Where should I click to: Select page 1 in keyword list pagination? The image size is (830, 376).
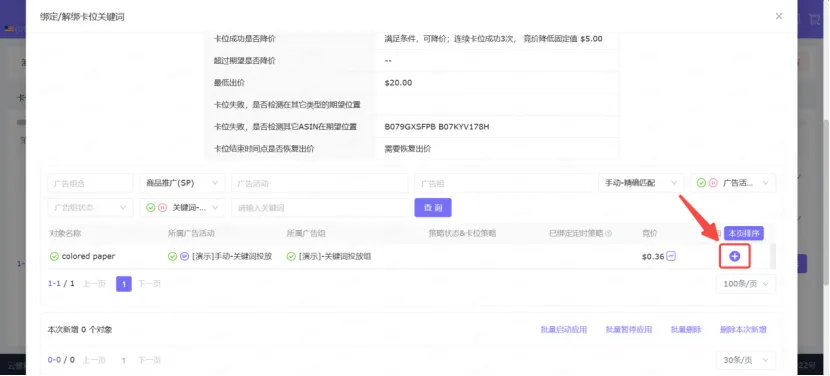[x=124, y=284]
